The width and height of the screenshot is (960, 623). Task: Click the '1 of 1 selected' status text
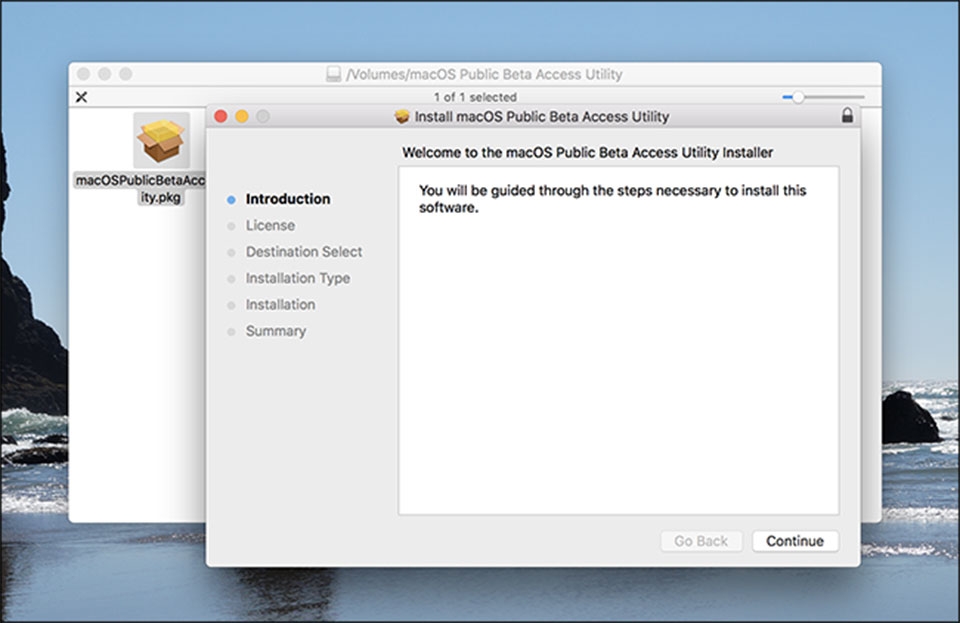click(475, 97)
